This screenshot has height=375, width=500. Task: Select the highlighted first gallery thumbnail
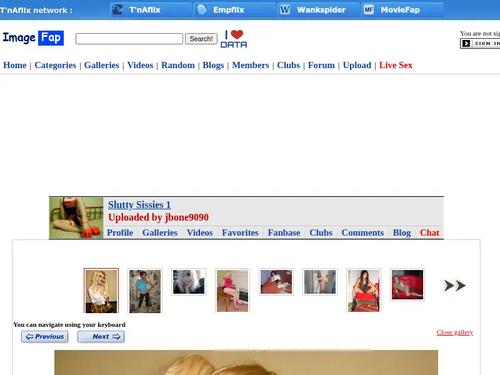(101, 291)
